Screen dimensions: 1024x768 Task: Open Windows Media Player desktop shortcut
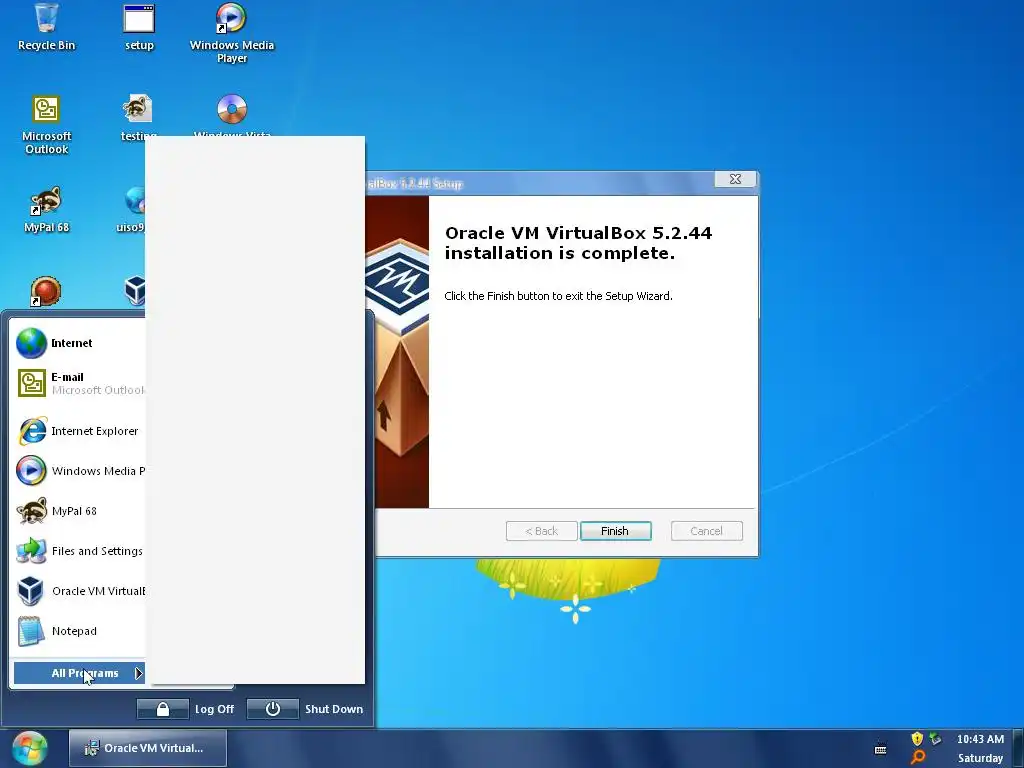[232, 33]
